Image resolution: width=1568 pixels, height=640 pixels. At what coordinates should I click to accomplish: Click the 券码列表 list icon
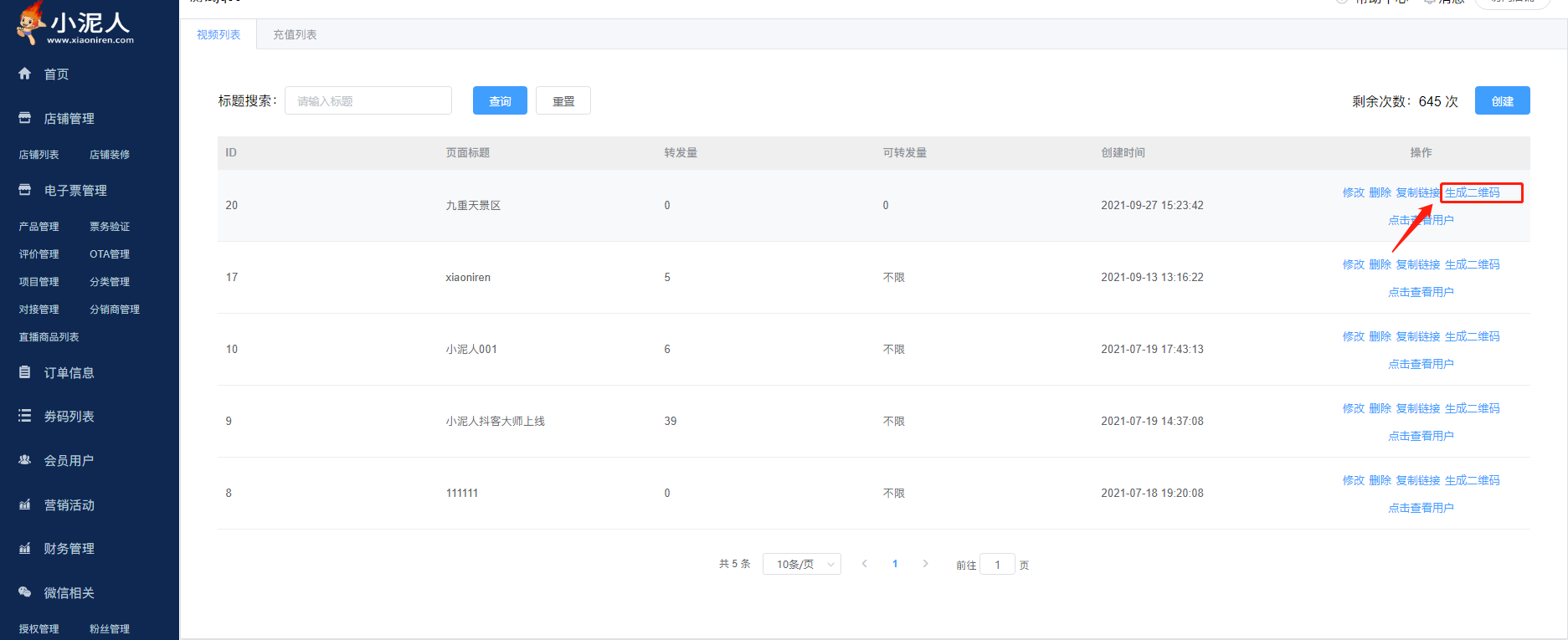25,416
